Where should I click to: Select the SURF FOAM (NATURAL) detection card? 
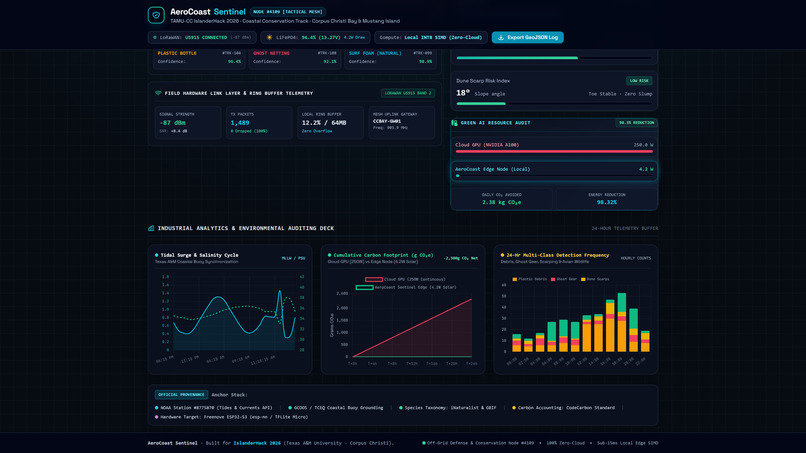pos(390,58)
